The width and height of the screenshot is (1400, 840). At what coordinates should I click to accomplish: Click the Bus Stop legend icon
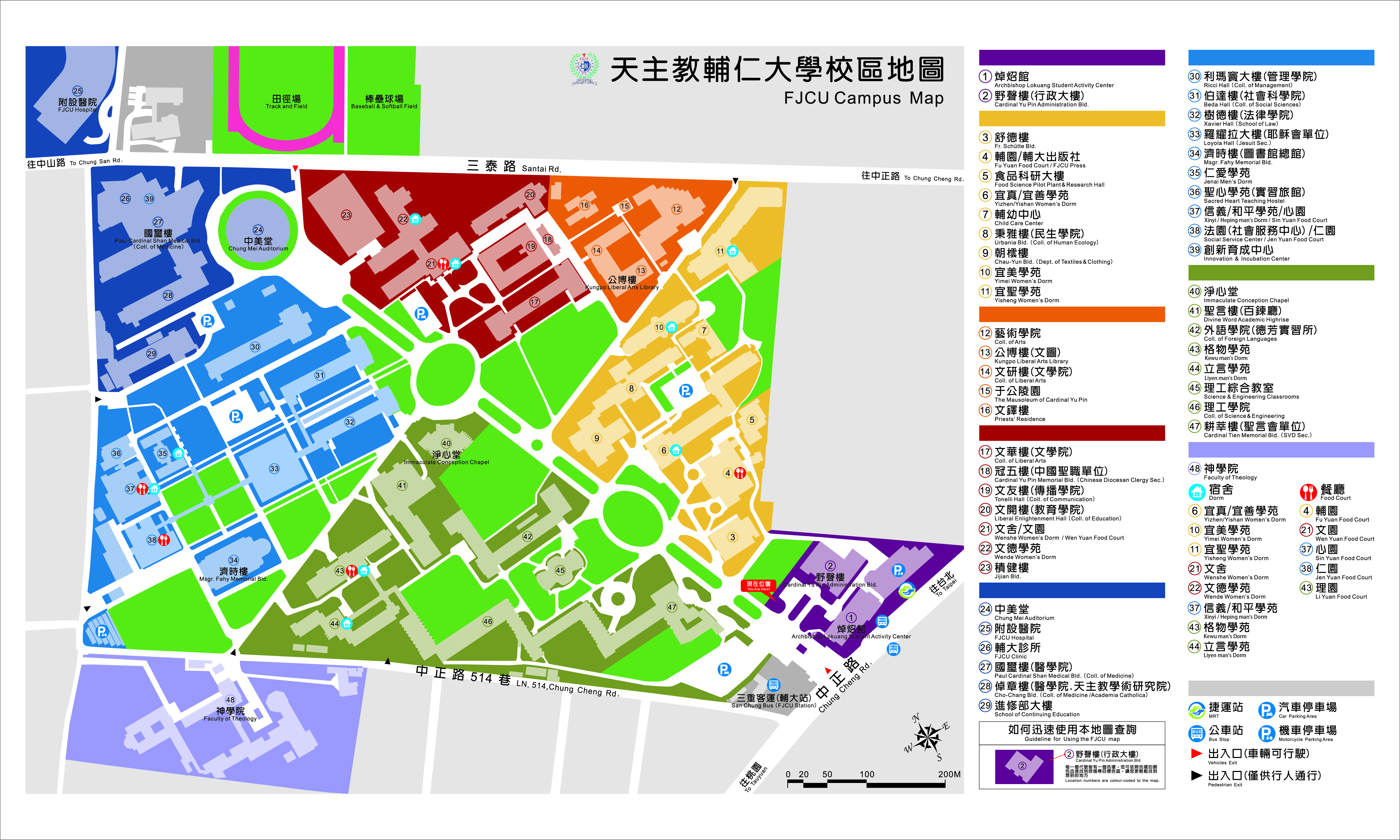(1197, 734)
